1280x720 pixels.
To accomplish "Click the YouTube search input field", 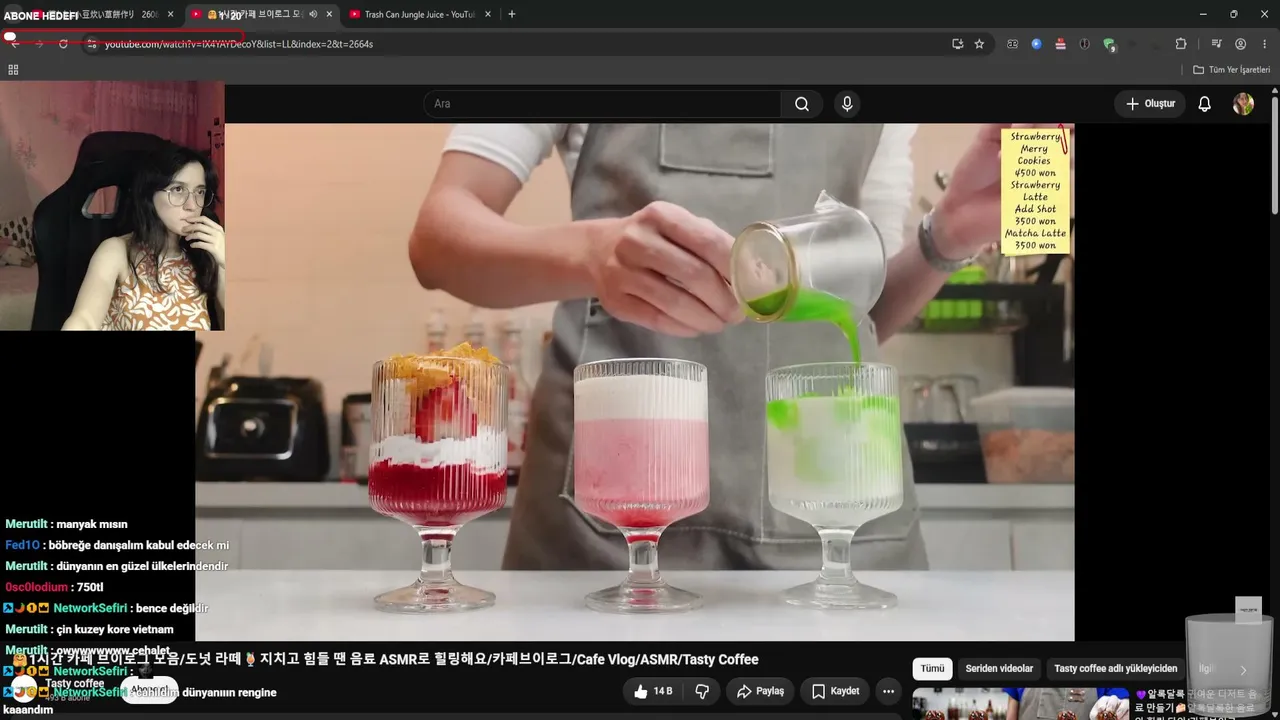I will 602,104.
